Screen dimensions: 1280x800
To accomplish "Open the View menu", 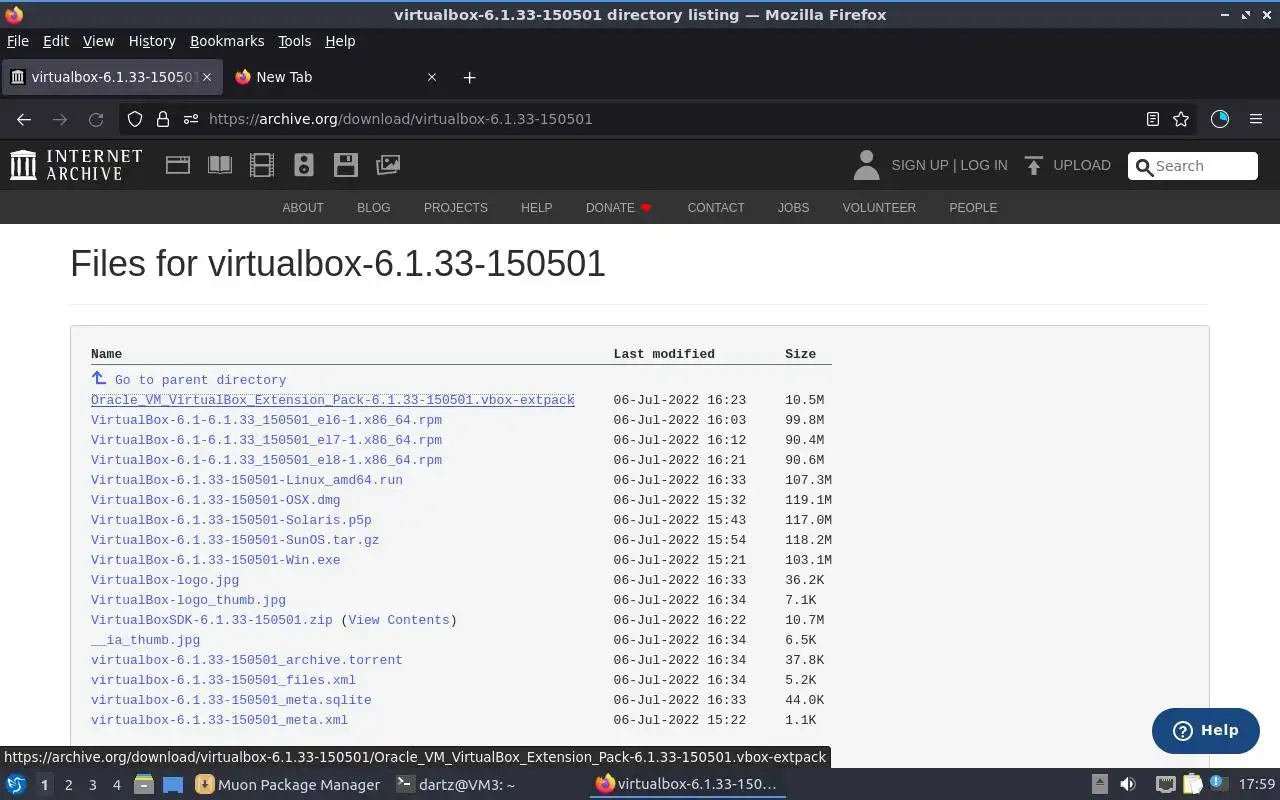I will pyautogui.click(x=98, y=41).
